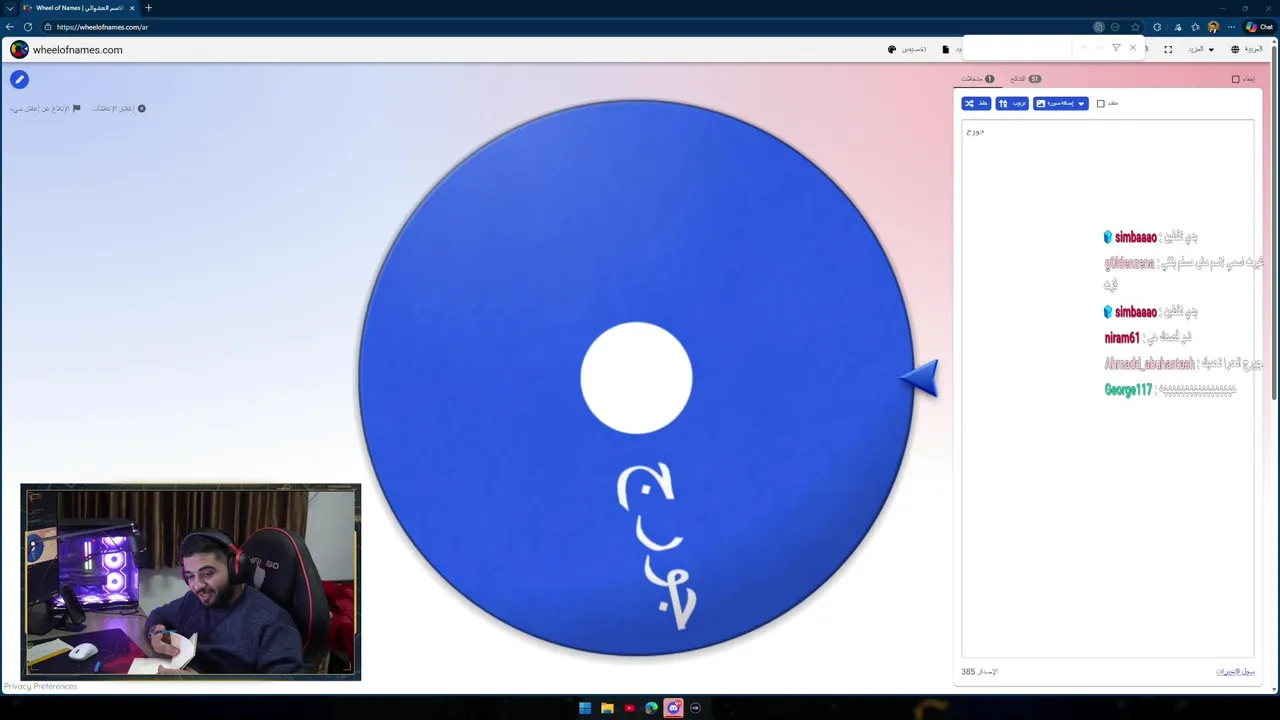Enter fullscreen using the fullscreen icon

tap(1168, 49)
